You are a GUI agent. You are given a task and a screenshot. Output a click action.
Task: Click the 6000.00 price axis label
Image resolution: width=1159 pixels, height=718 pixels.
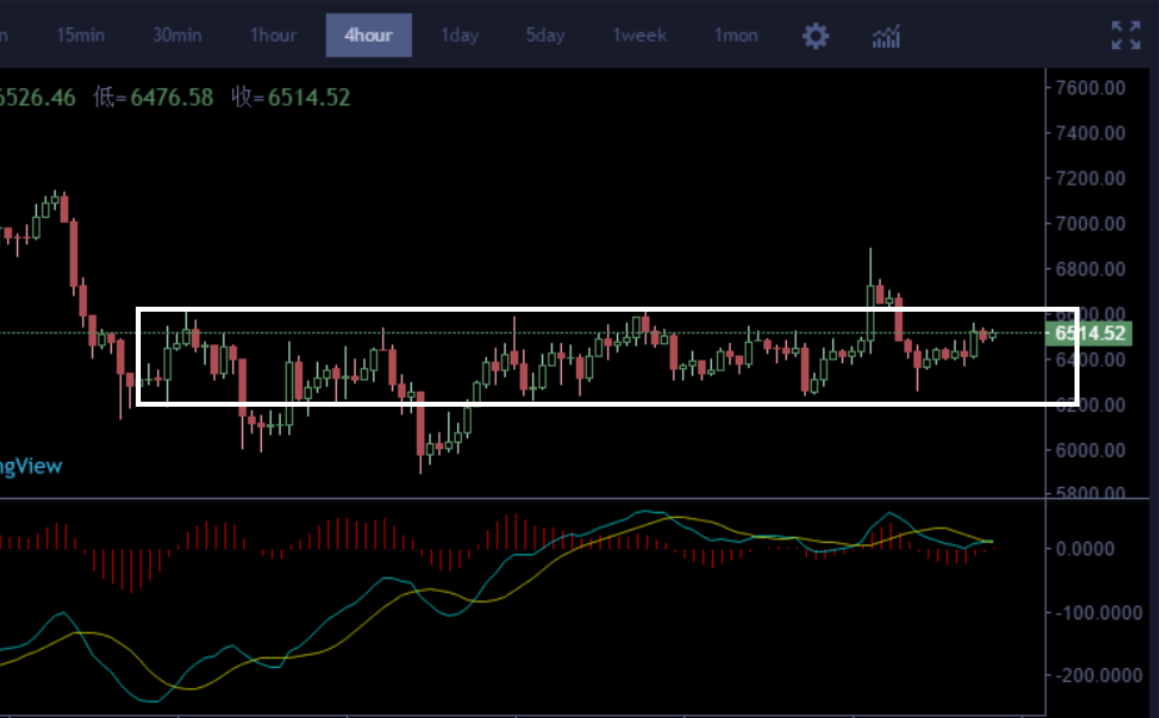1091,450
